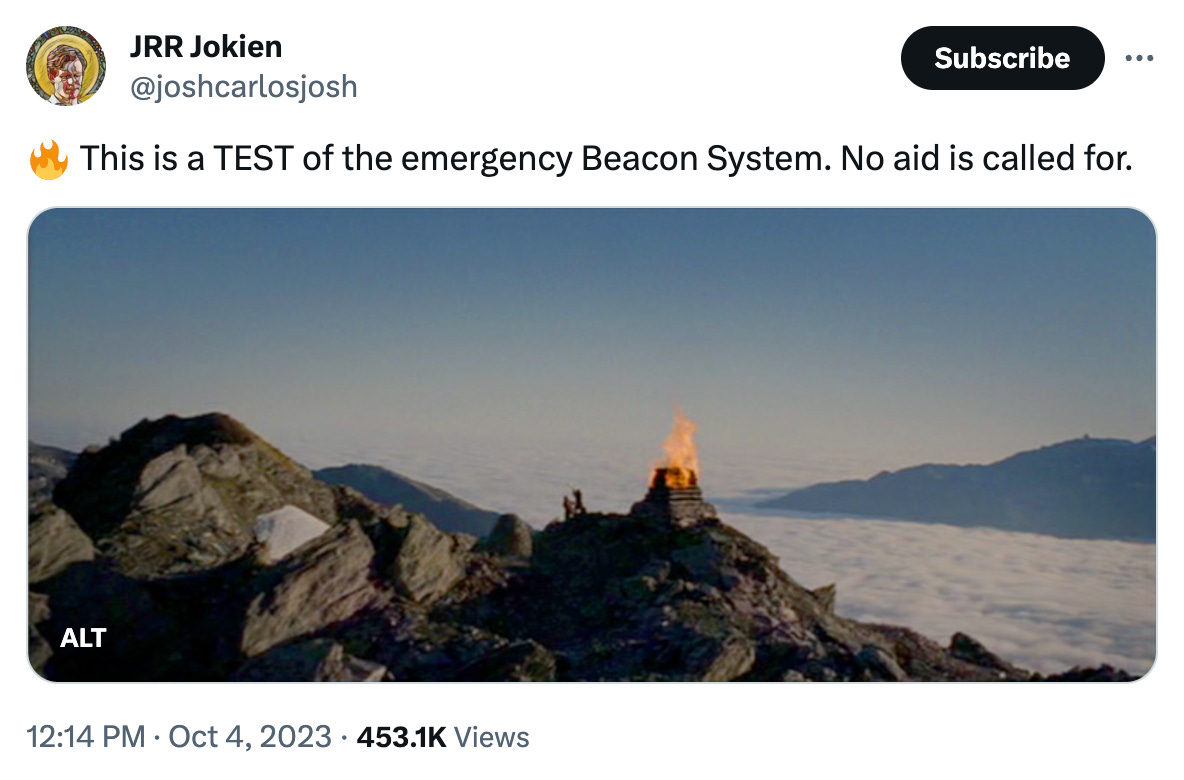Open the mountain beacon image
Image resolution: width=1184 pixels, height=780 pixels.
pyautogui.click(x=592, y=445)
